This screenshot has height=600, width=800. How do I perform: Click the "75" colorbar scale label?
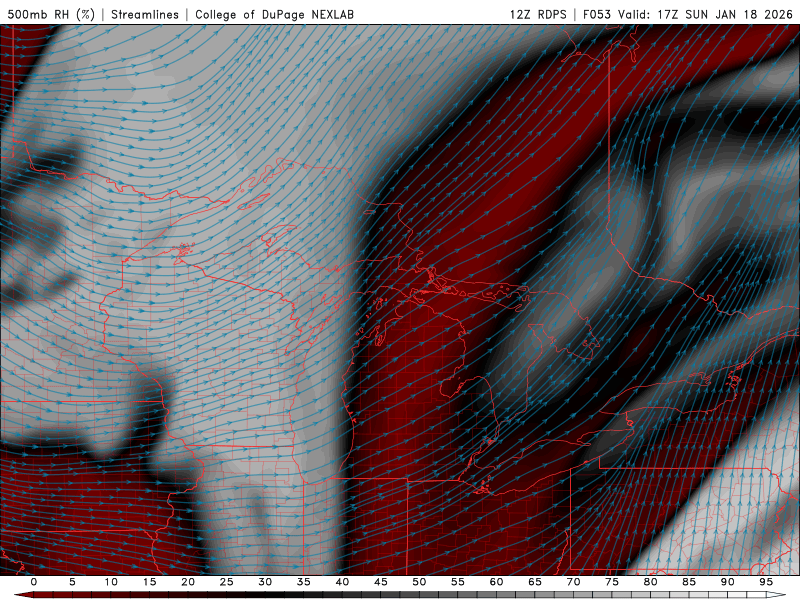612,582
